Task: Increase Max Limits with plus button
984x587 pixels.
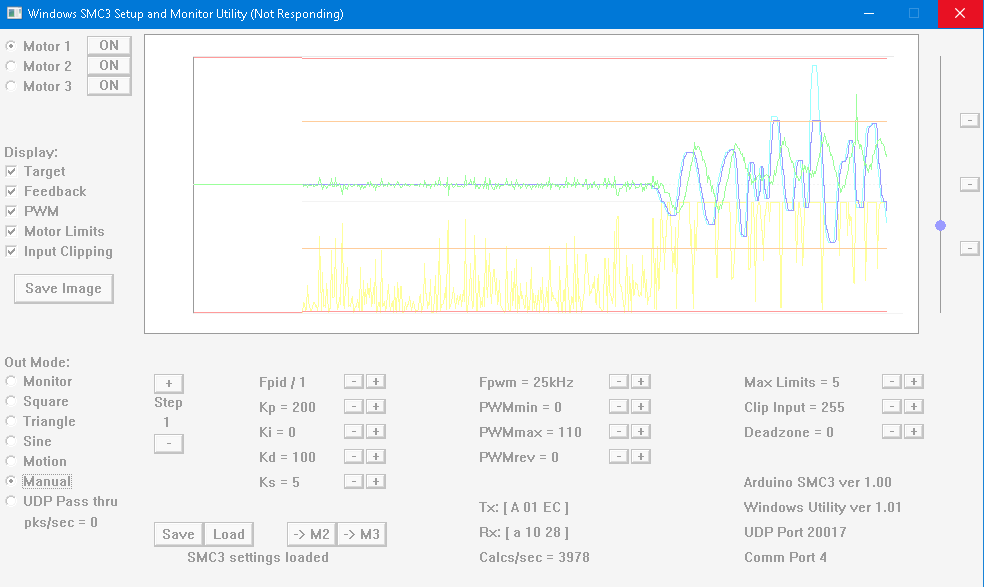Action: (x=913, y=381)
